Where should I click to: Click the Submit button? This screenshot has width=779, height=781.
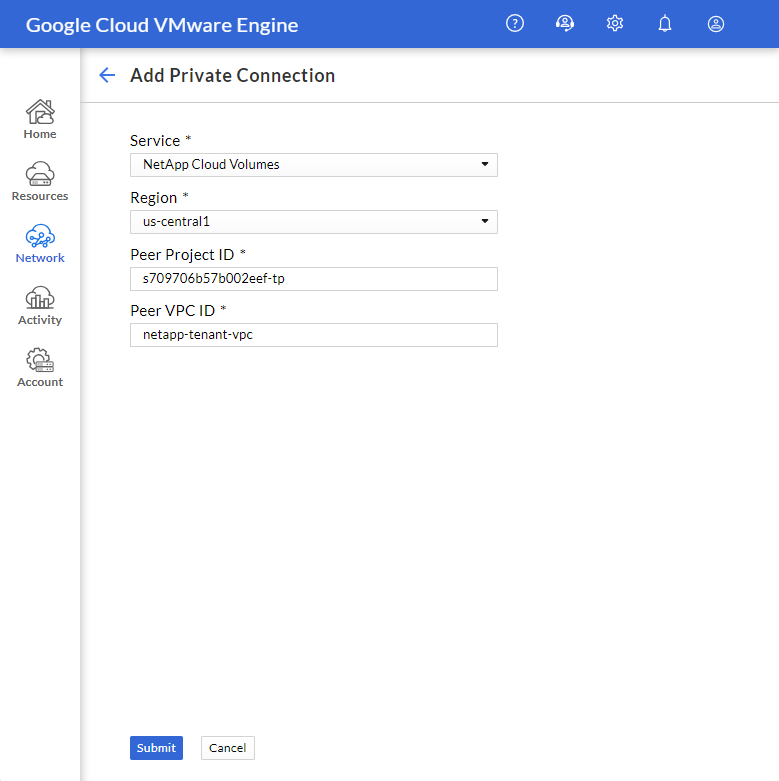pos(156,748)
